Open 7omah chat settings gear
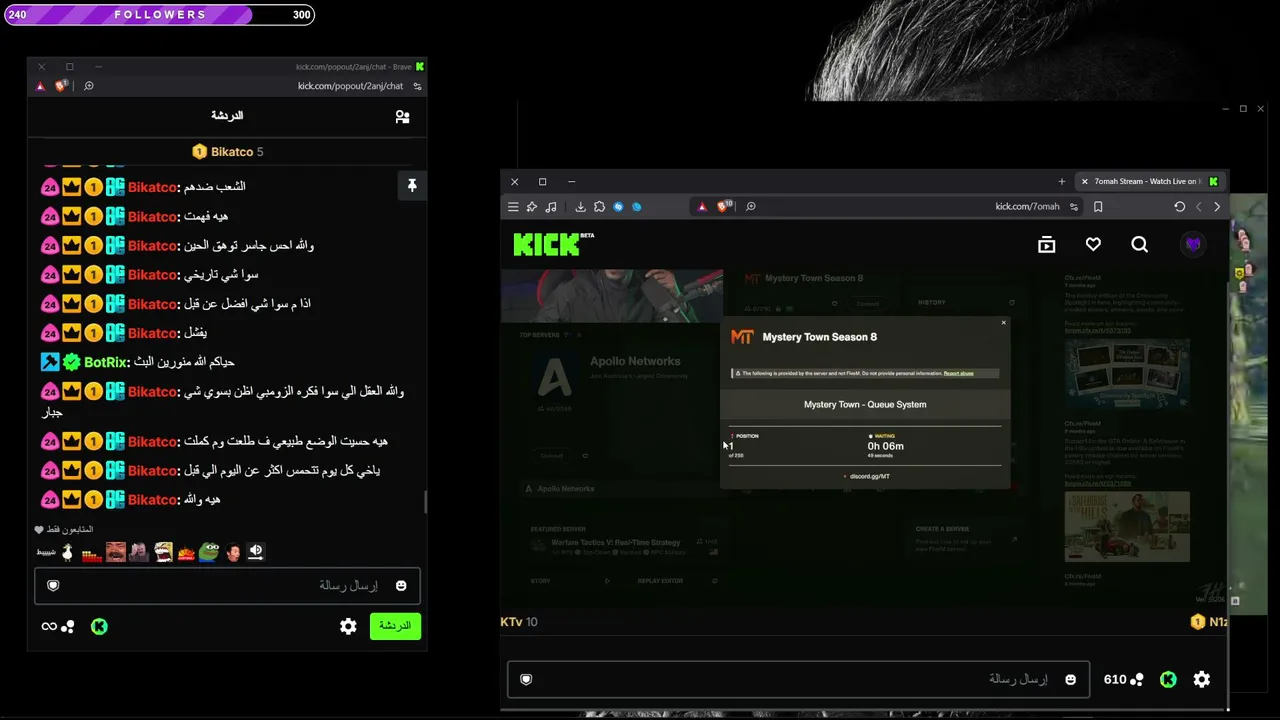Image resolution: width=1280 pixels, height=720 pixels. 1202,680
